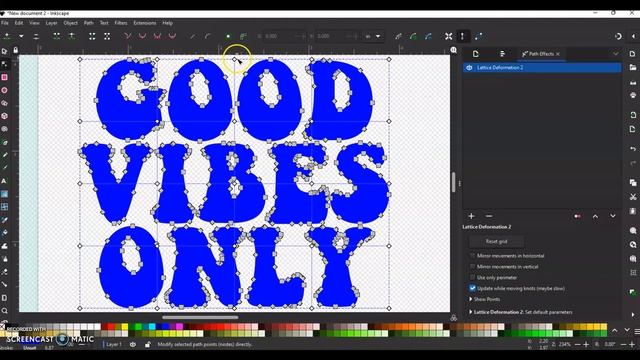This screenshot has width=640, height=360.
Task: Click Open document folder icon
Action: click(633, 67)
